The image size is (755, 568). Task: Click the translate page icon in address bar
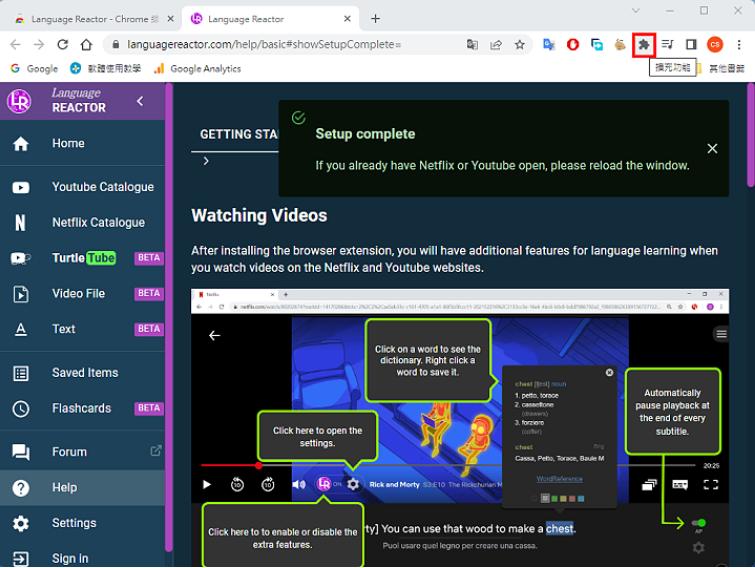[x=472, y=45]
